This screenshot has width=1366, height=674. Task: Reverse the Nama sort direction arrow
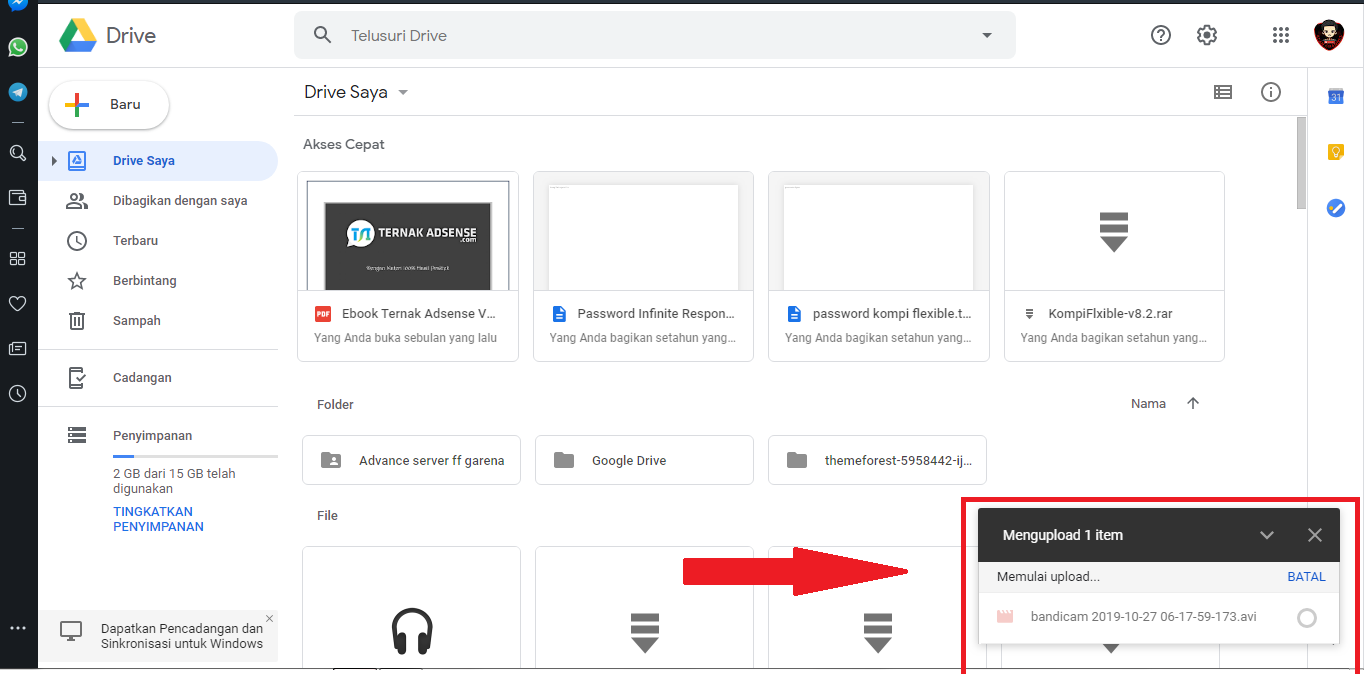(x=1192, y=404)
